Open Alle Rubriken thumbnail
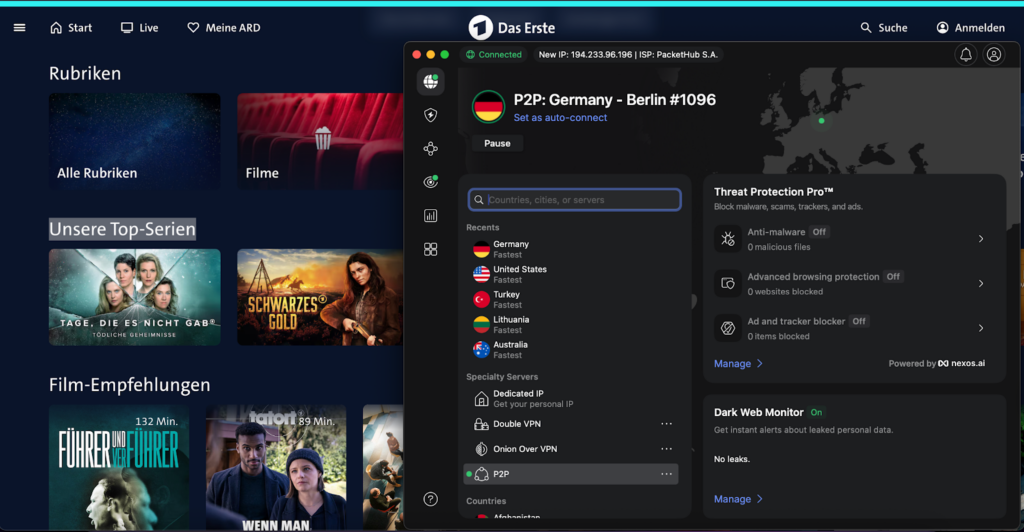This screenshot has width=1024, height=532. pos(135,141)
